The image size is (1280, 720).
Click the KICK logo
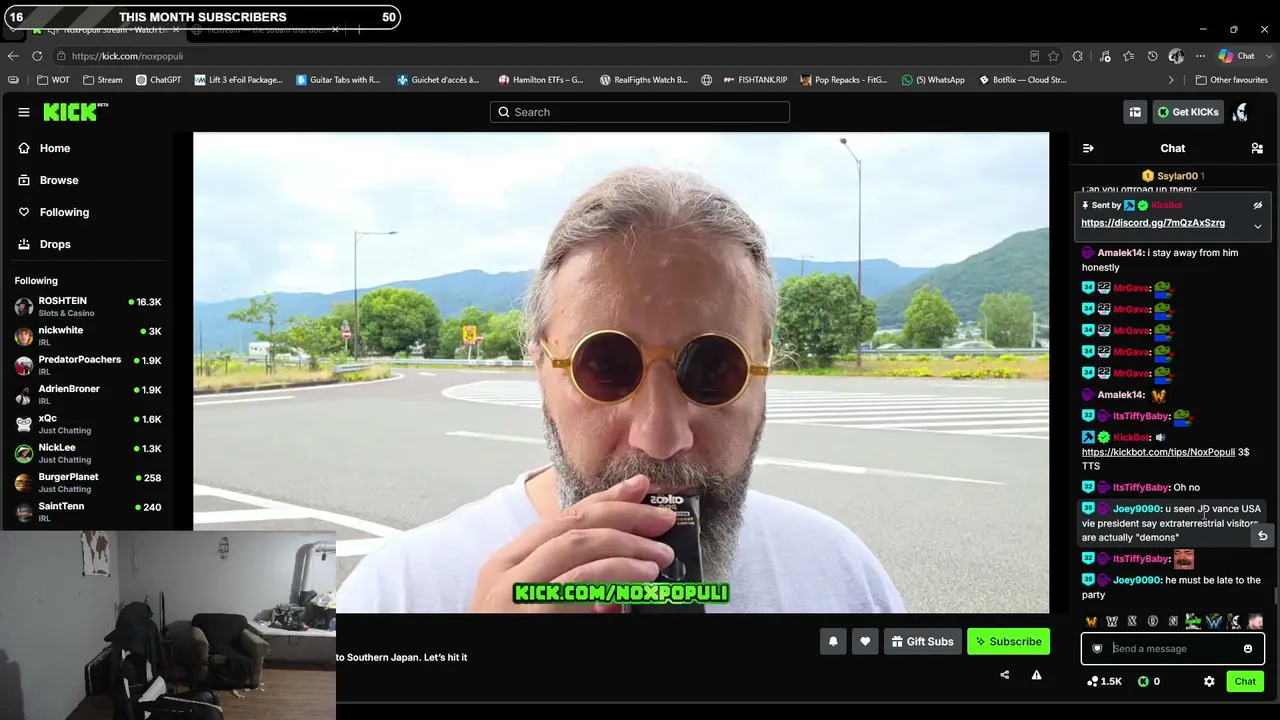[x=75, y=112]
